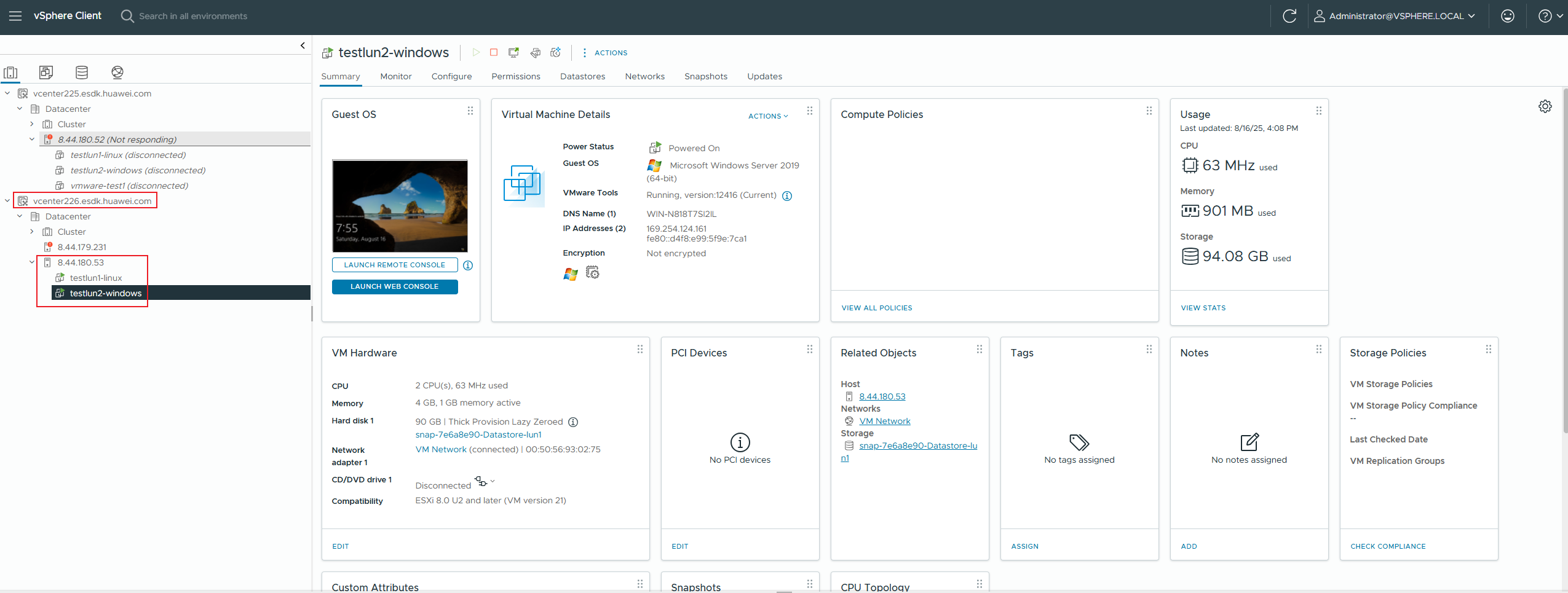
Task: Open the VM ACTIONS menu in header
Action: pyautogui.click(x=604, y=53)
